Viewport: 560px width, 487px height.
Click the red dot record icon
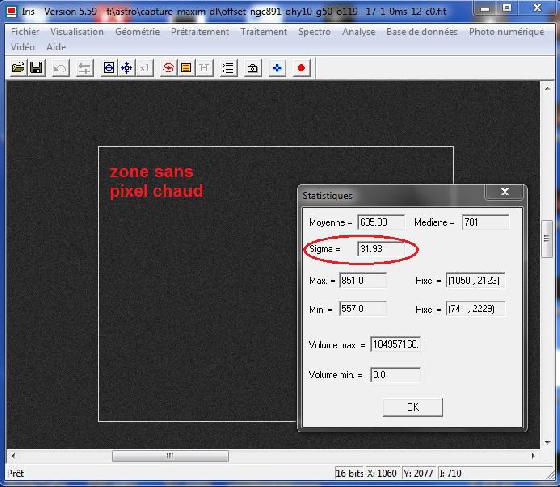click(301, 67)
